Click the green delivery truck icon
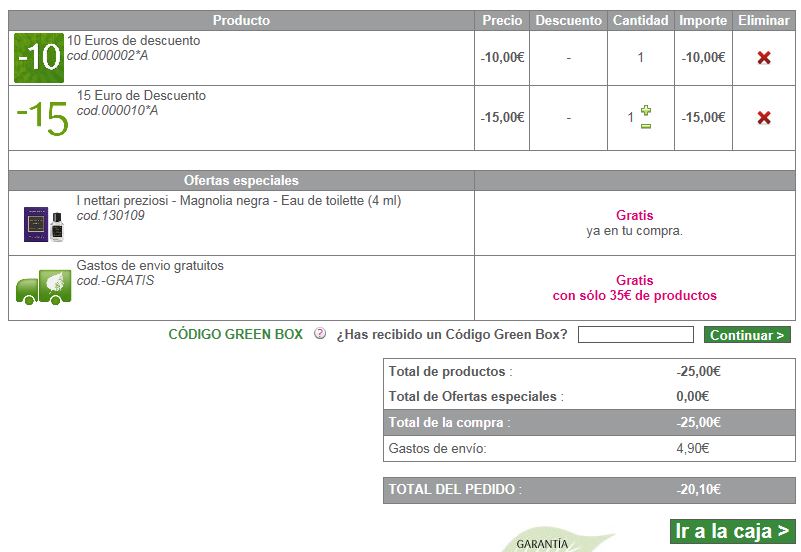The height and width of the screenshot is (552, 801). click(x=43, y=288)
